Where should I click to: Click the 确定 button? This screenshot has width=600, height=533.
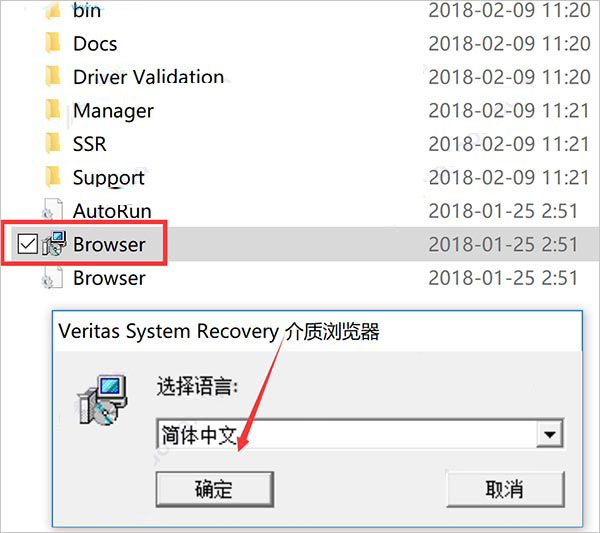(215, 489)
